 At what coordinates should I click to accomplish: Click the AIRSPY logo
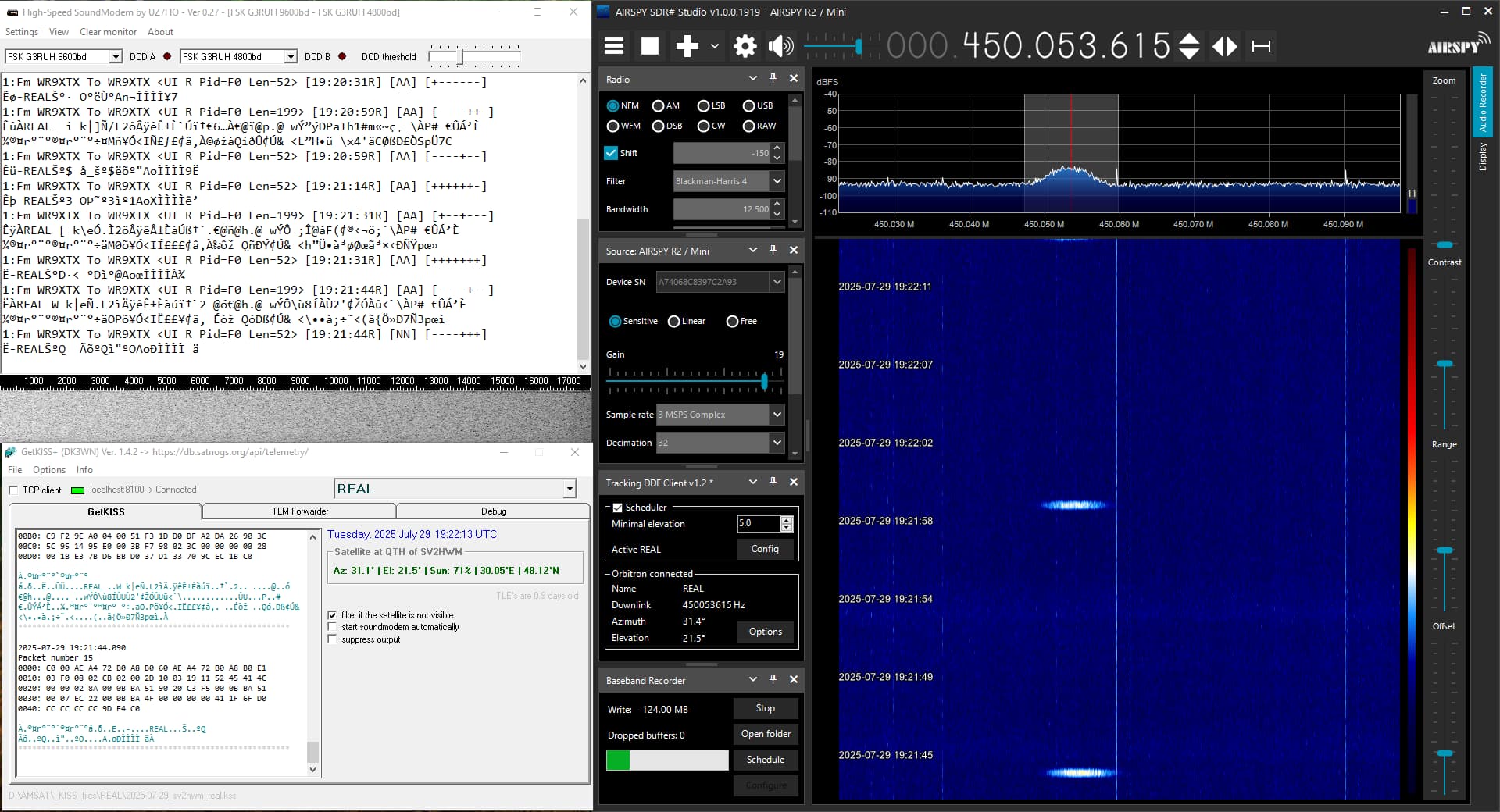click(1458, 45)
